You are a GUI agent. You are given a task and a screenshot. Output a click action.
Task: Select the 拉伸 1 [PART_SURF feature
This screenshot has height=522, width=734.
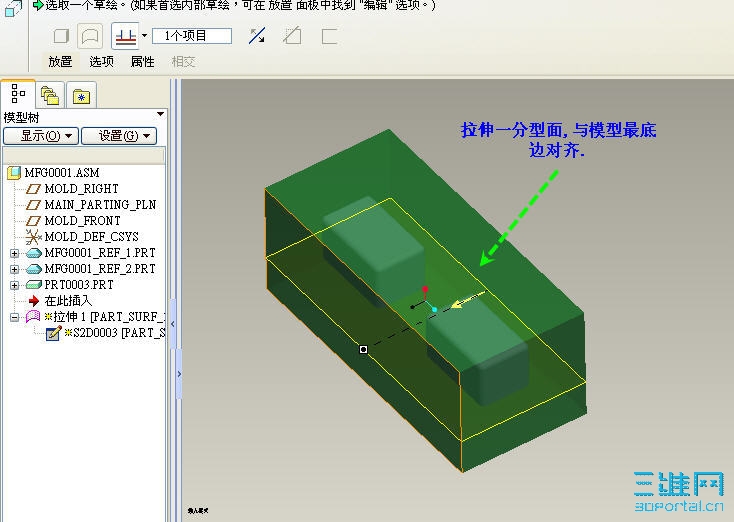(x=109, y=317)
